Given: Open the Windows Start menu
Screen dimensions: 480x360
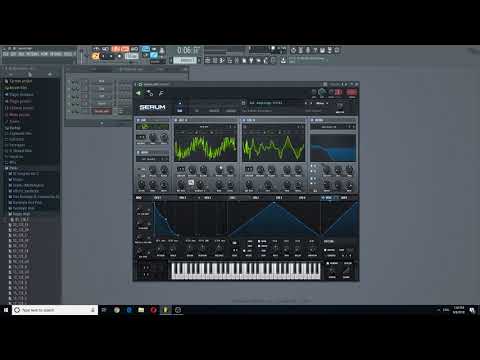Looking at the screenshot, I should click(x=6, y=310).
